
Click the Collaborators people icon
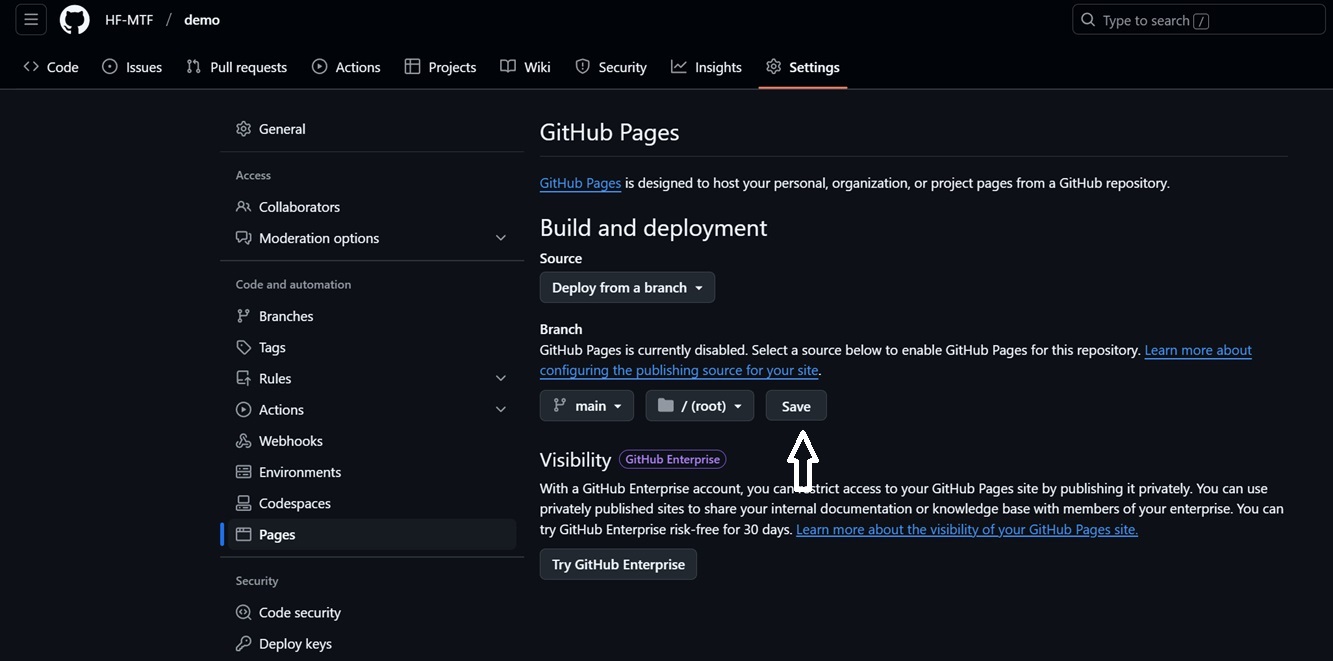coord(243,207)
